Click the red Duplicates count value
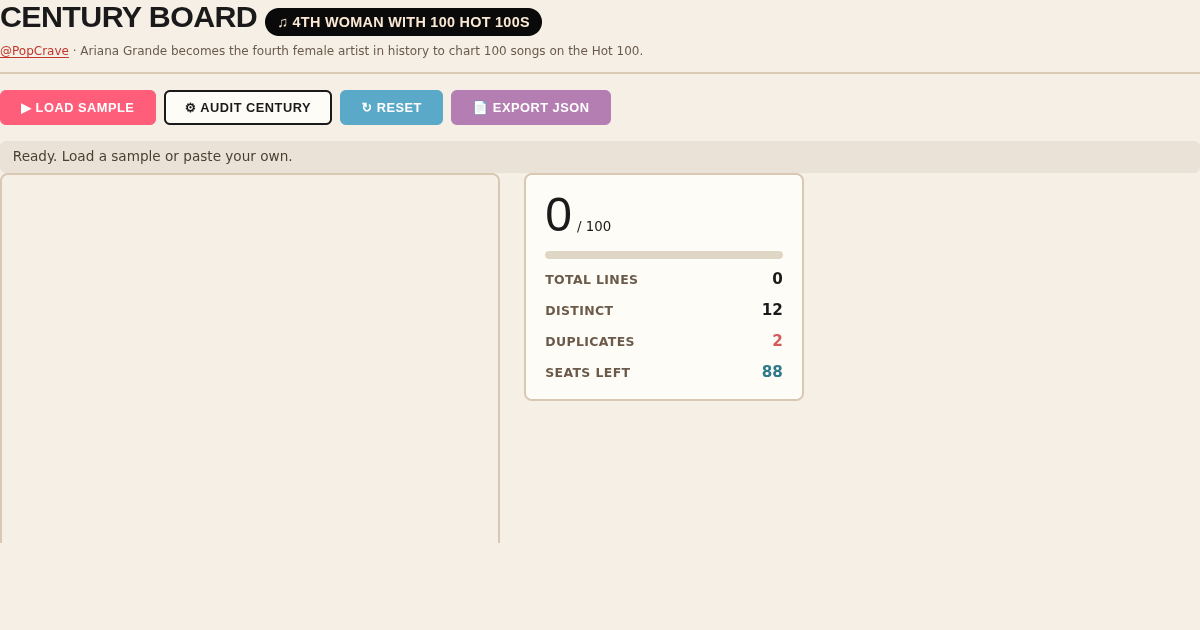This screenshot has height=630, width=1200. (x=777, y=341)
